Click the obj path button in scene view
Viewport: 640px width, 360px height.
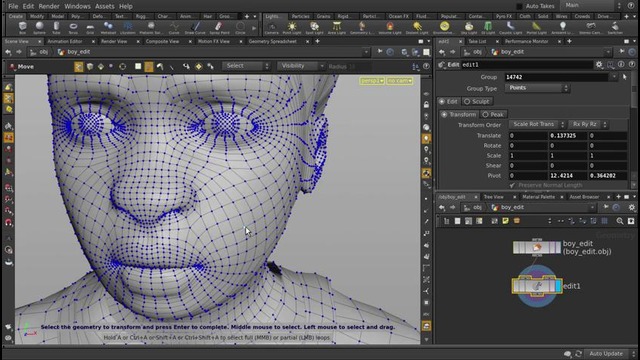coord(39,52)
